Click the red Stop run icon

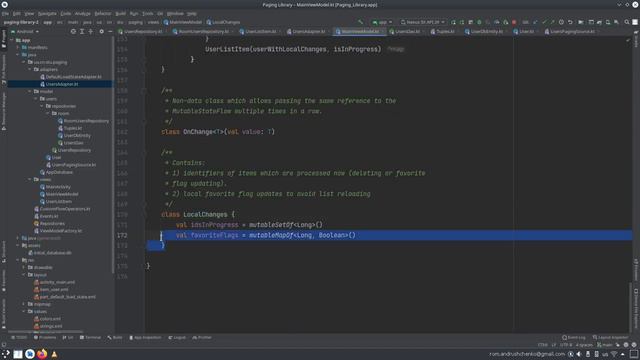tap(514, 22)
